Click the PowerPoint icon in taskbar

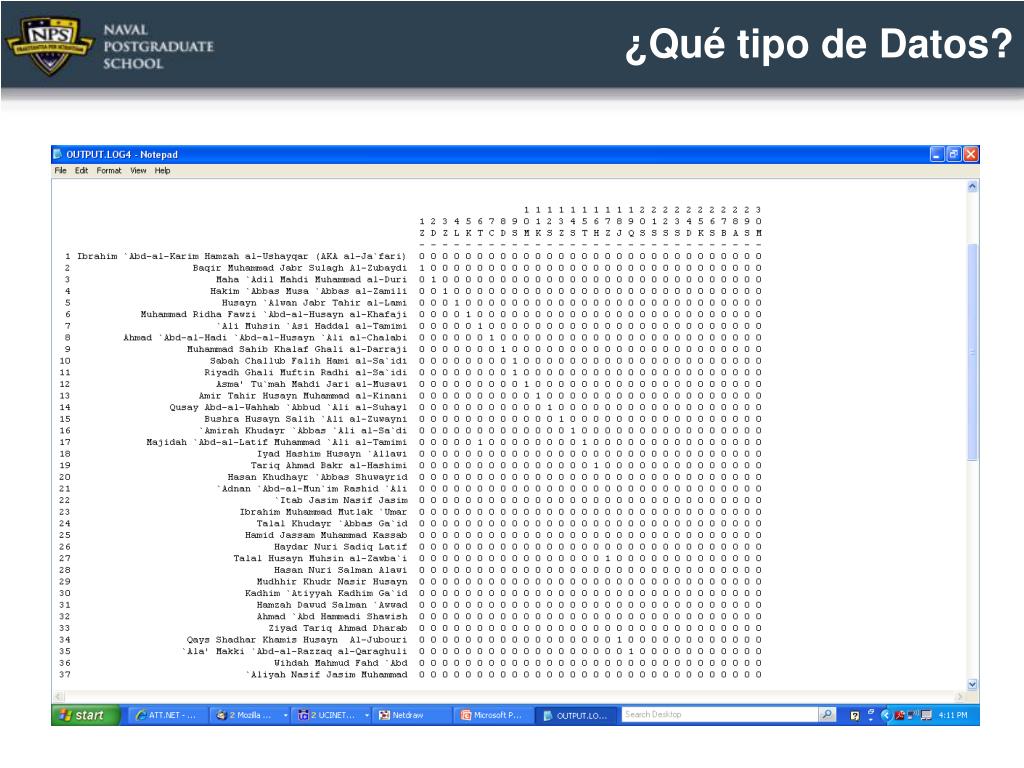pyautogui.click(x=466, y=715)
